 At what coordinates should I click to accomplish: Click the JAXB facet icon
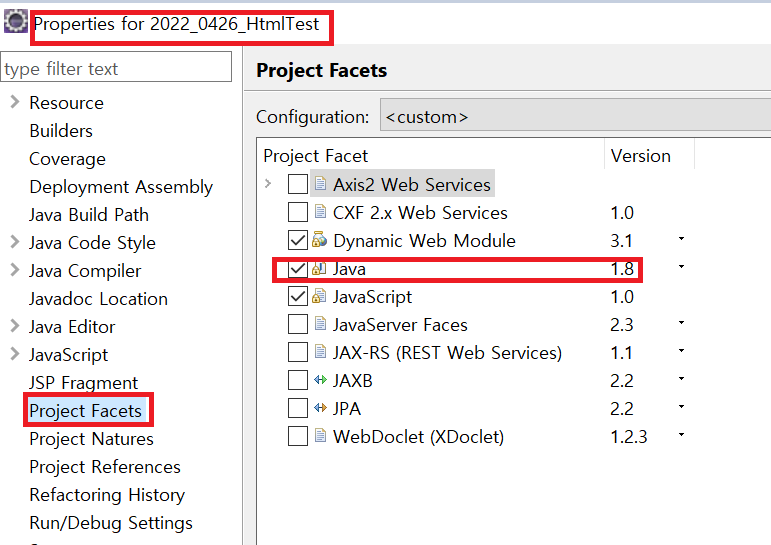tap(320, 380)
